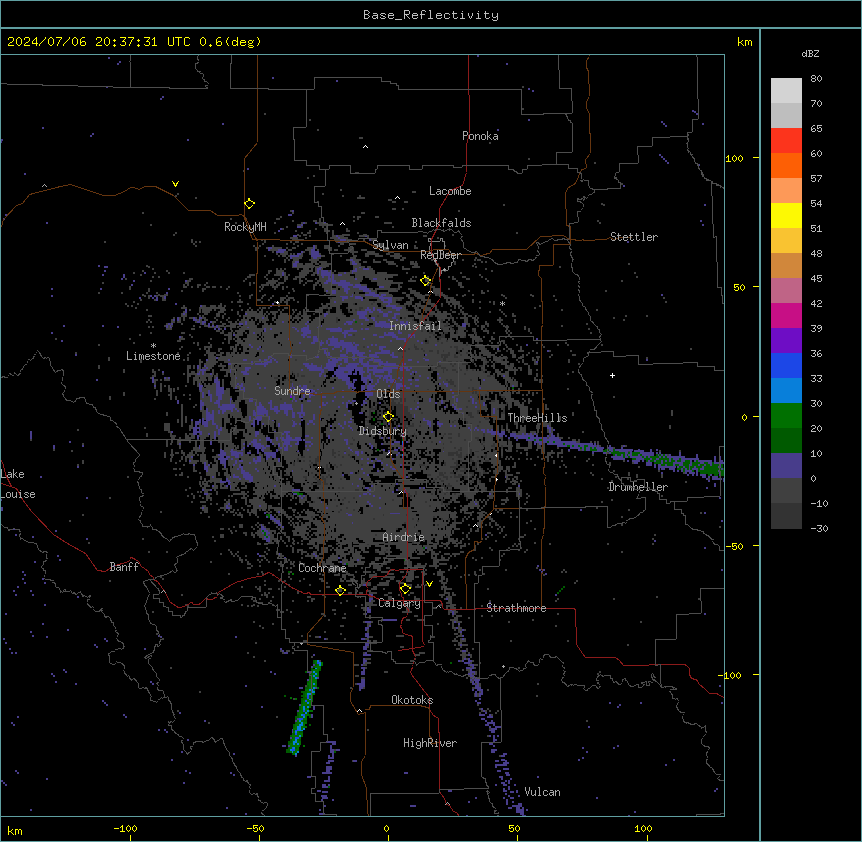This screenshot has width=862, height=842.
Task: Click the Limestone label
Action: click(153, 356)
